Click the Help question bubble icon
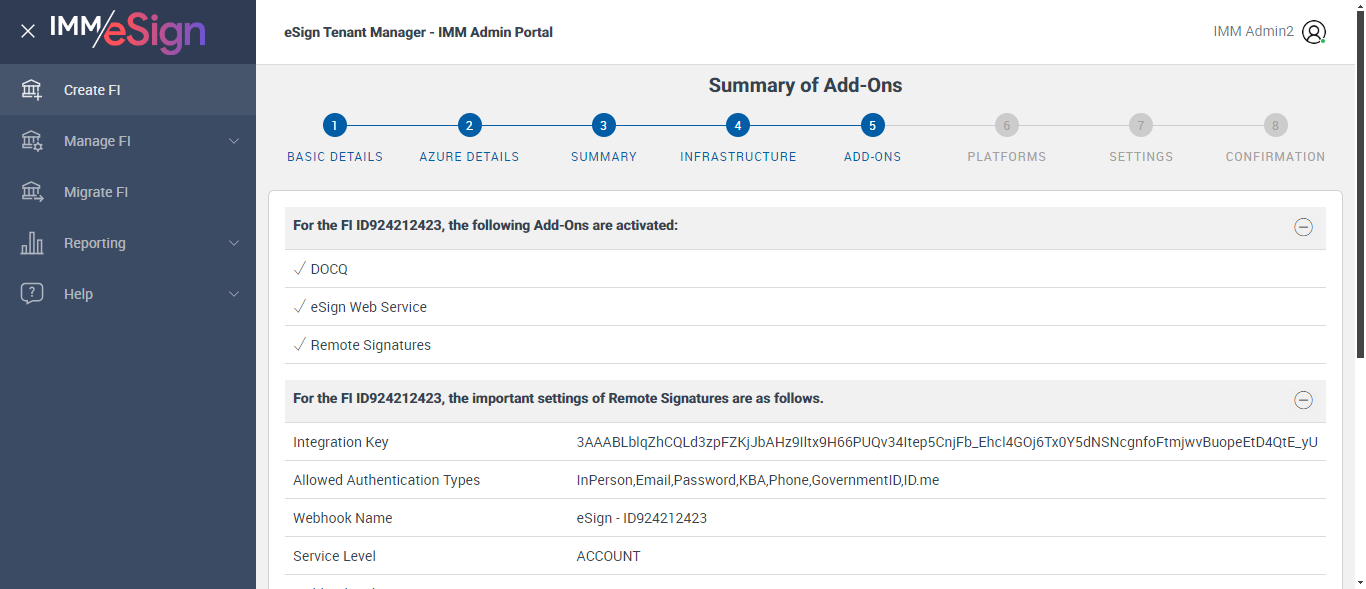1366x589 pixels. click(x=32, y=294)
